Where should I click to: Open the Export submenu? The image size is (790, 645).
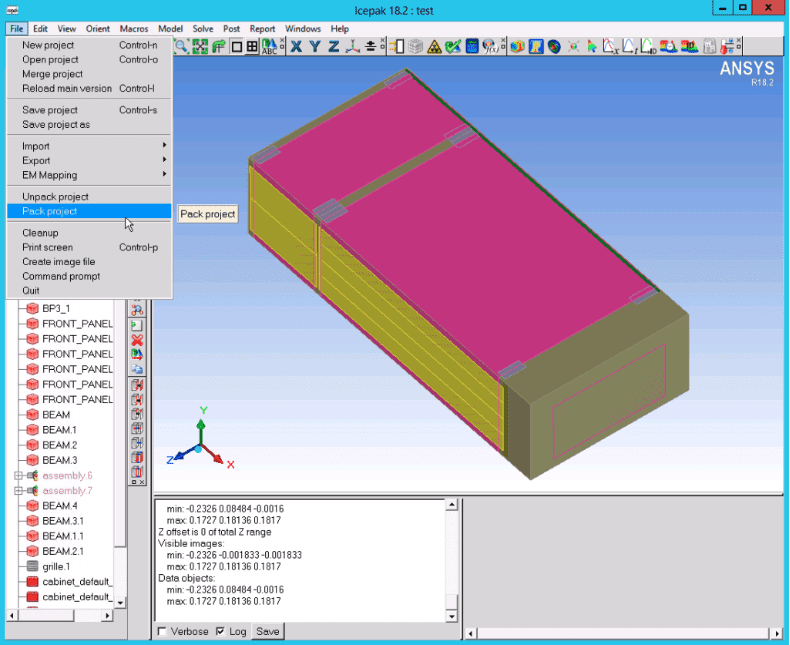pos(89,161)
